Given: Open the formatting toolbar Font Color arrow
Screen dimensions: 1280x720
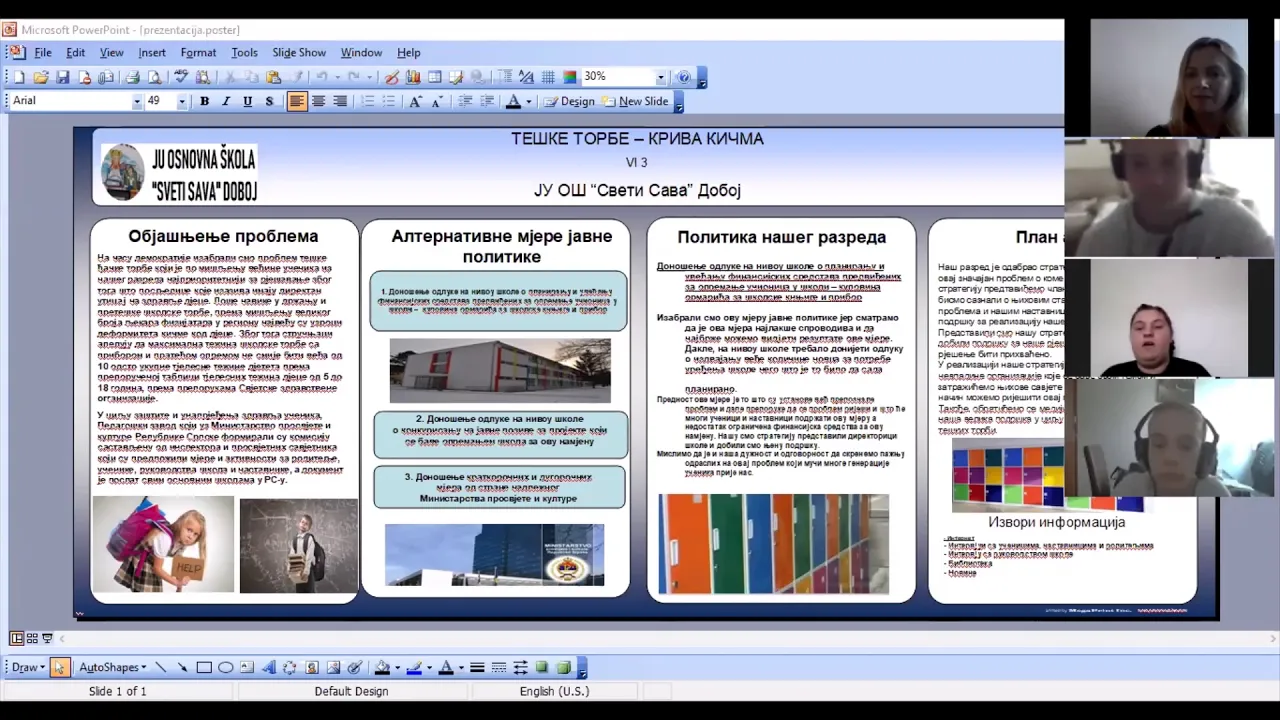Looking at the screenshot, I should click(x=528, y=101).
